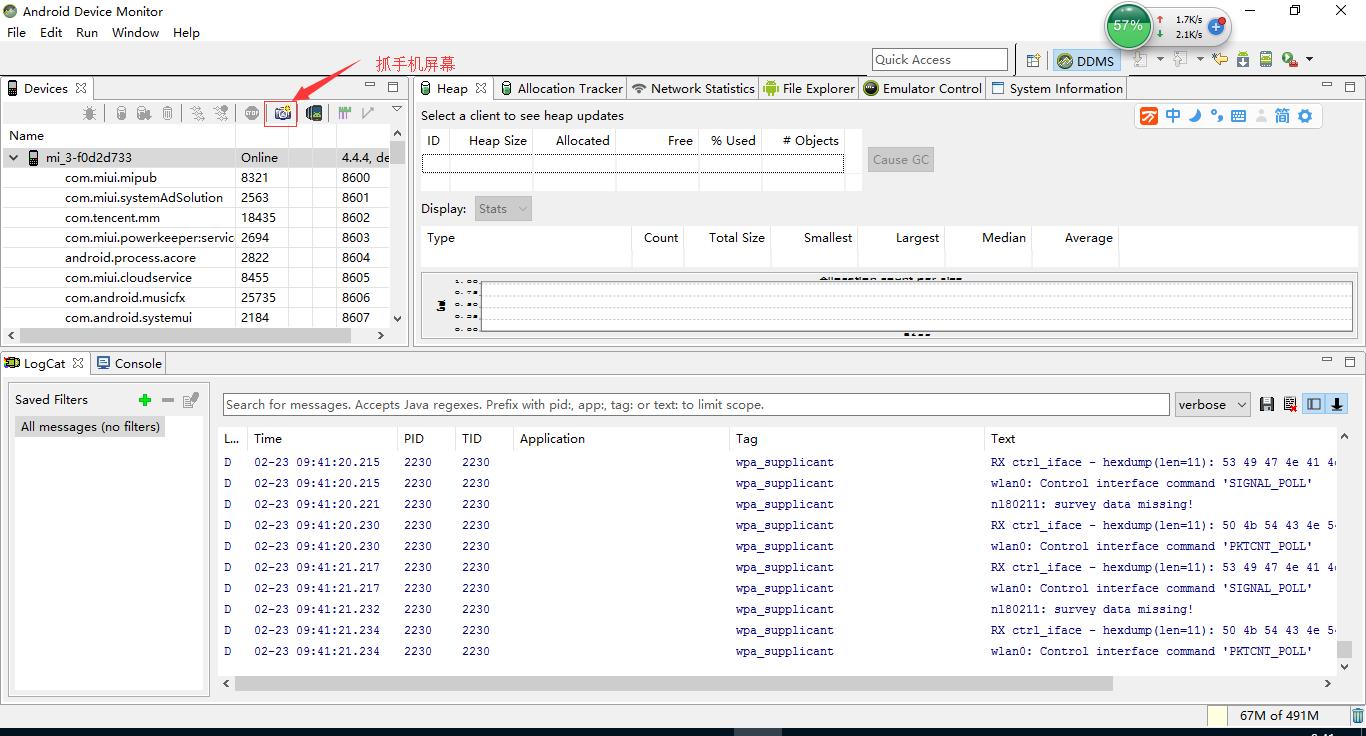Switch to the Allocation Tracker tab
Screen dimensions: 1366x736
[561, 88]
